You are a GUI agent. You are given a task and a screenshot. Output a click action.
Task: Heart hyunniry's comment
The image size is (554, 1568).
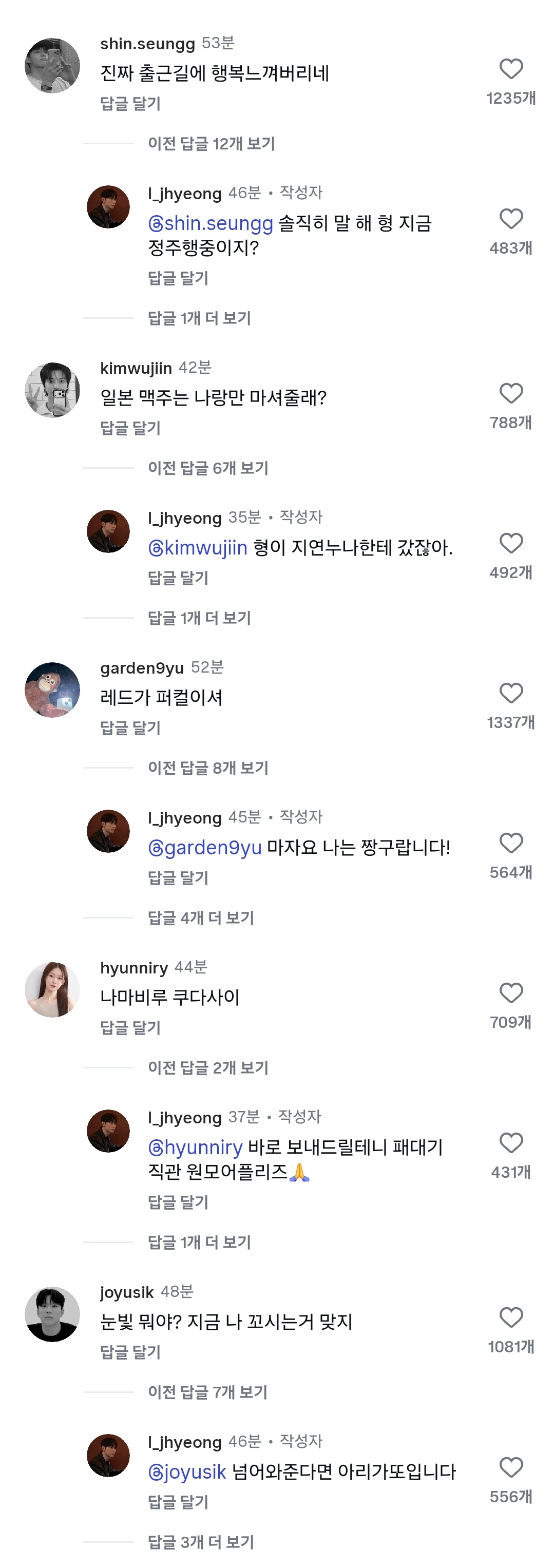(511, 993)
